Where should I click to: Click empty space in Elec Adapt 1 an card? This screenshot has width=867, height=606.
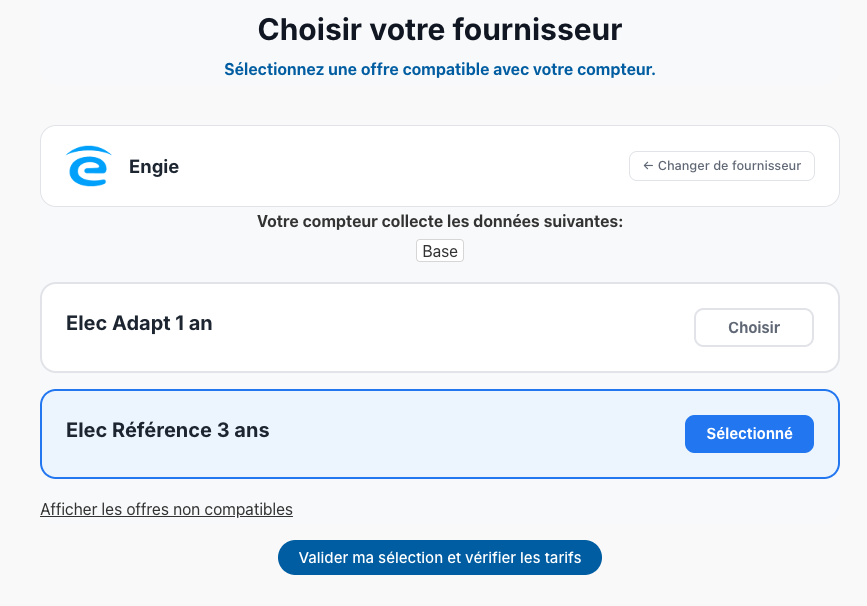coord(450,328)
